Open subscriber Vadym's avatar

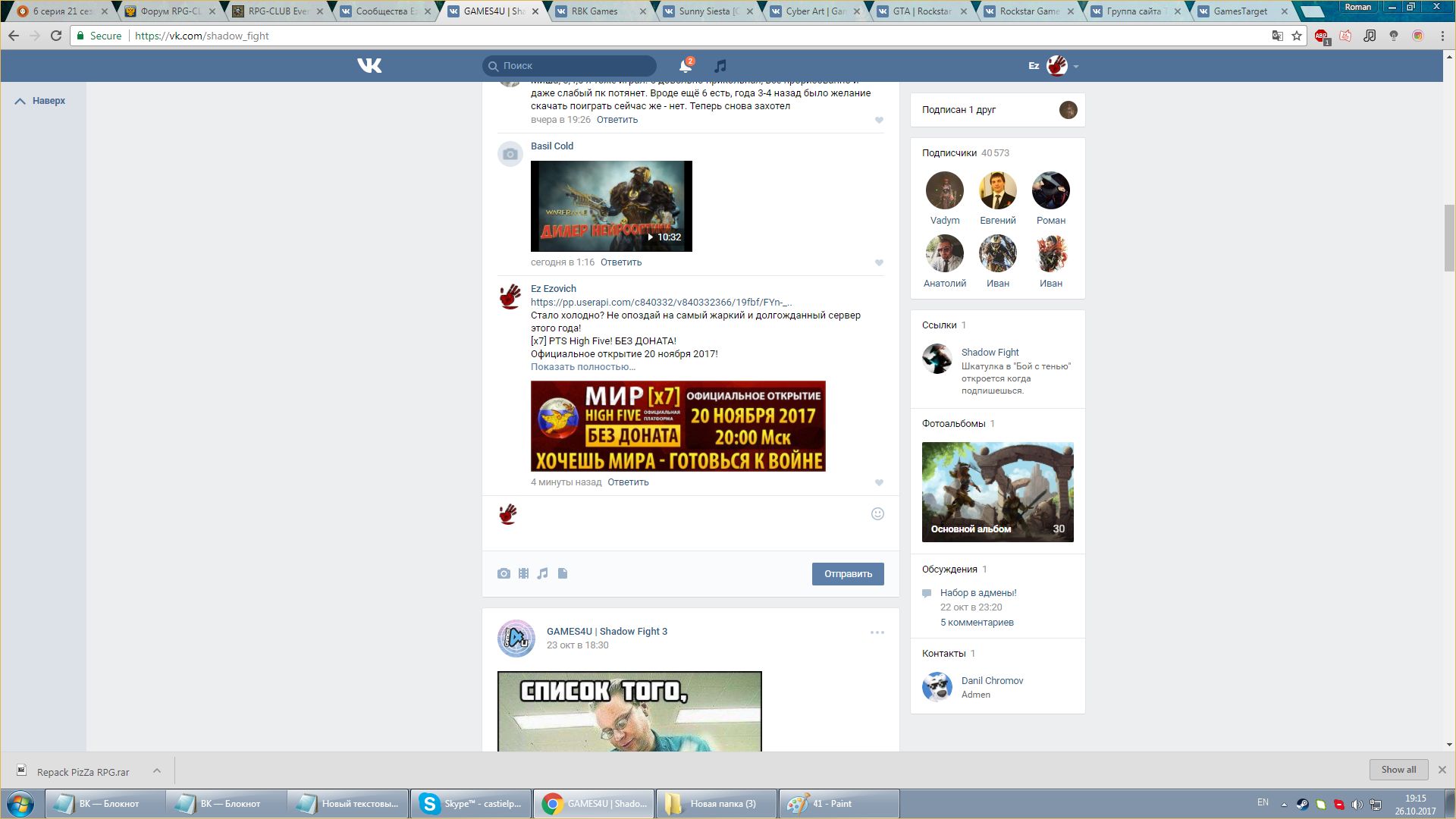click(945, 190)
